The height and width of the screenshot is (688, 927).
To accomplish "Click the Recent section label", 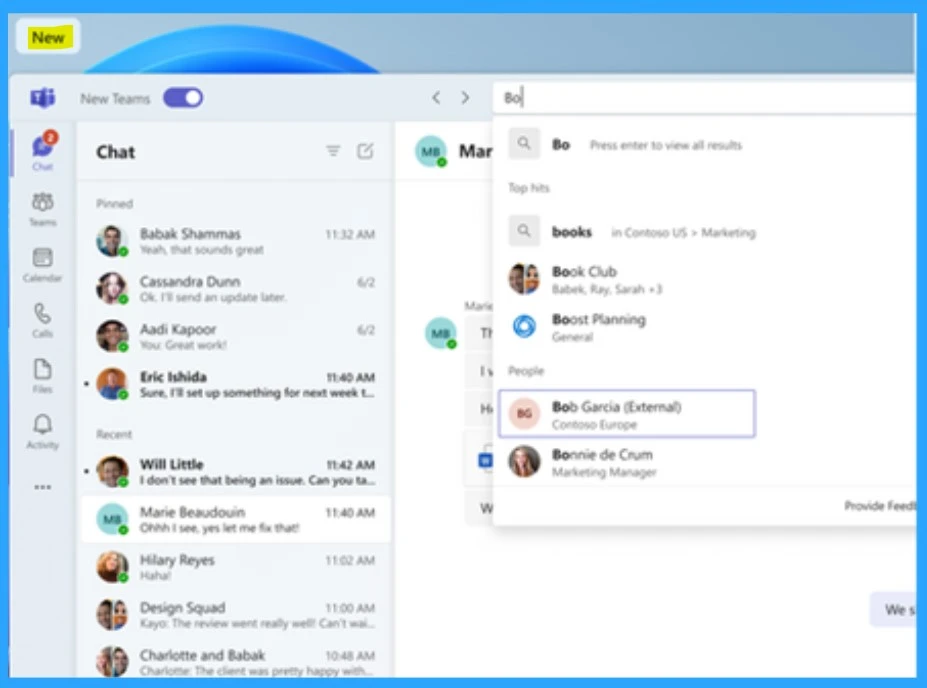I will pos(114,434).
